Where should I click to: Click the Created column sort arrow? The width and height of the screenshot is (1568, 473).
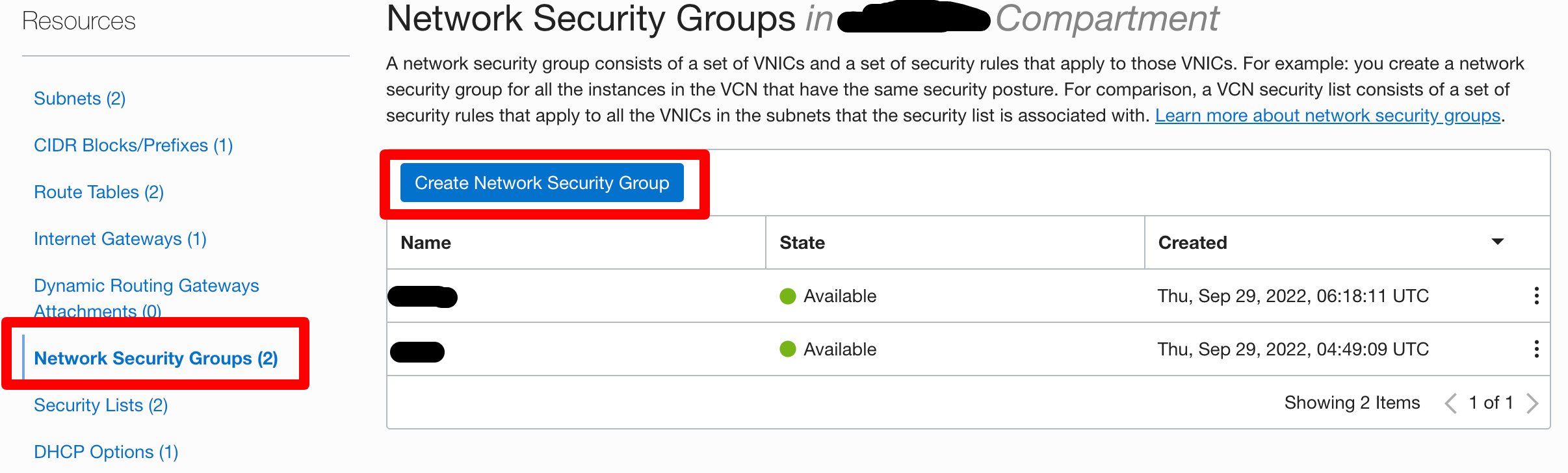point(1498,242)
